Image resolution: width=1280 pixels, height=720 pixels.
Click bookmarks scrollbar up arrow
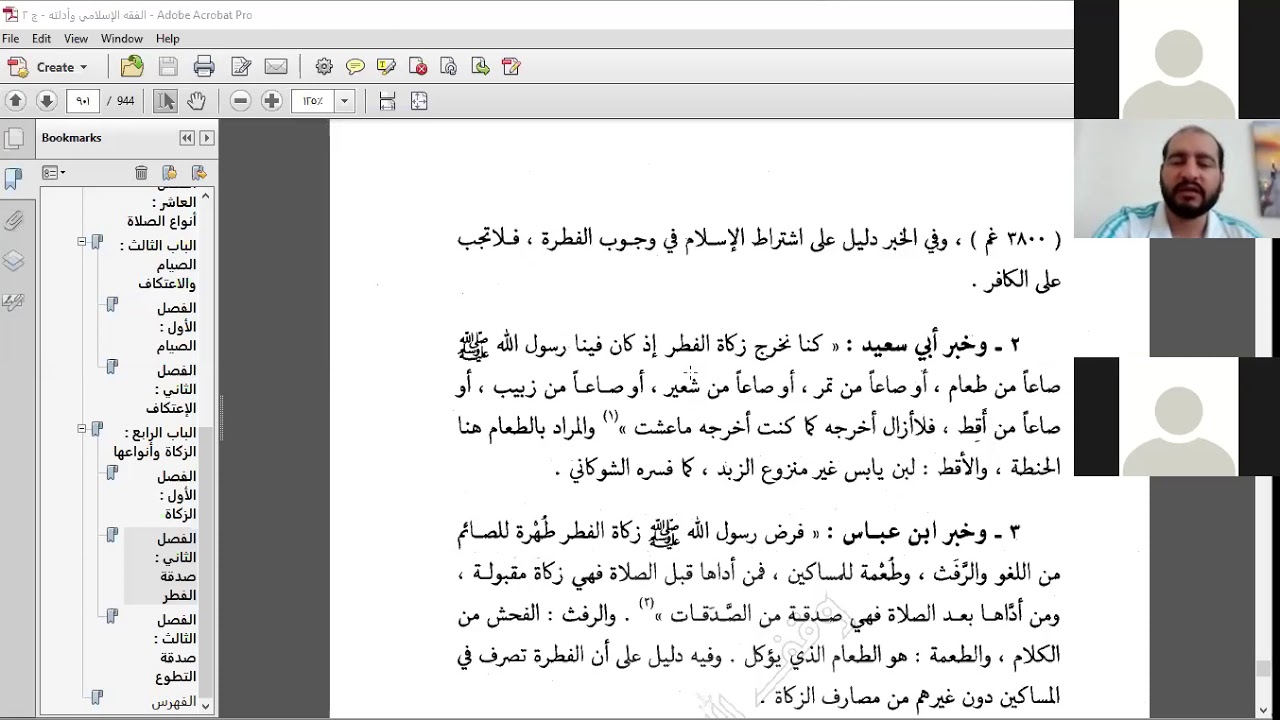pos(205,195)
